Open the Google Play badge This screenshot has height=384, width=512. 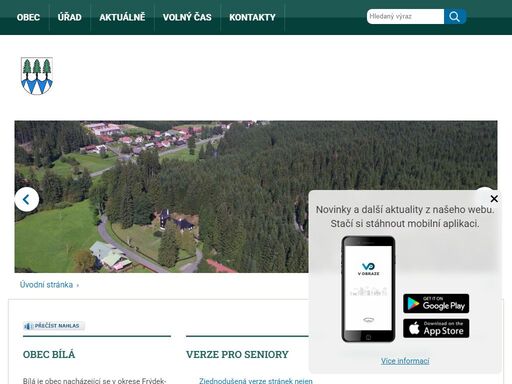[x=436, y=304]
